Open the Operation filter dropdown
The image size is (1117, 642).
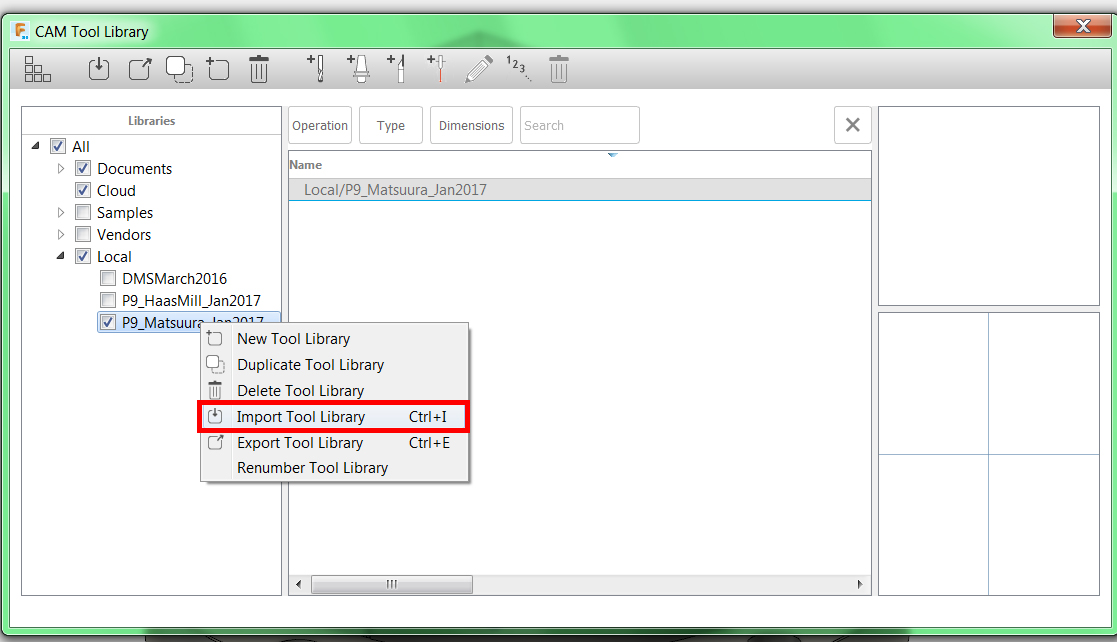coord(320,125)
